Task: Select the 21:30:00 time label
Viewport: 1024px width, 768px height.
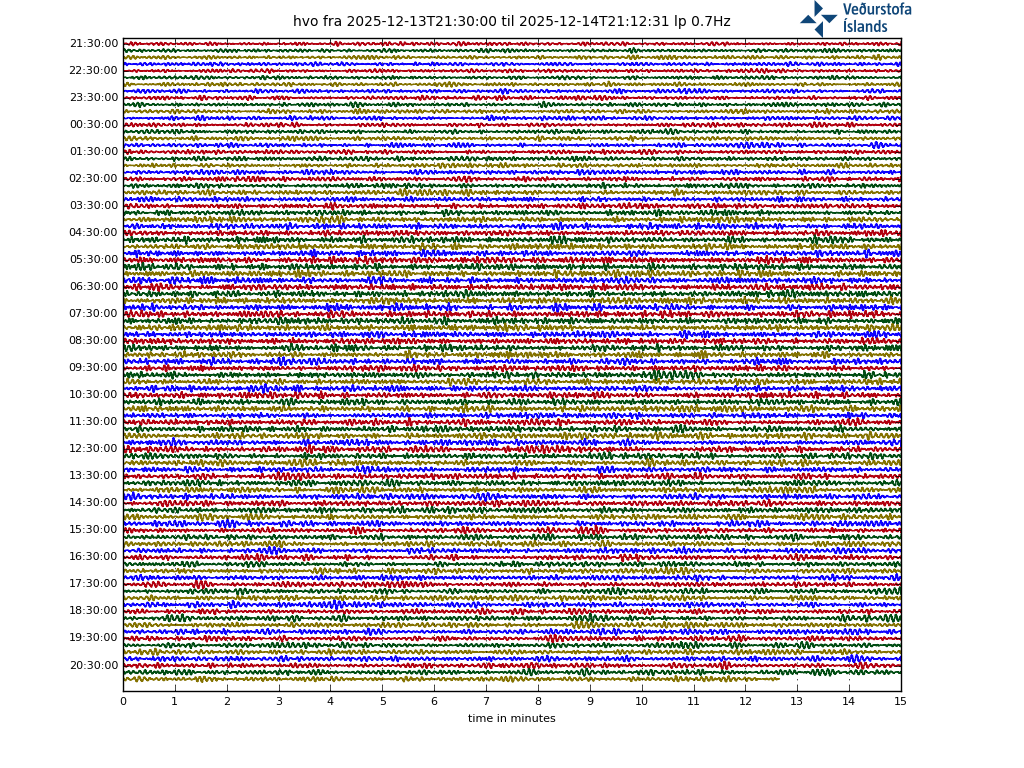Action: coord(94,44)
